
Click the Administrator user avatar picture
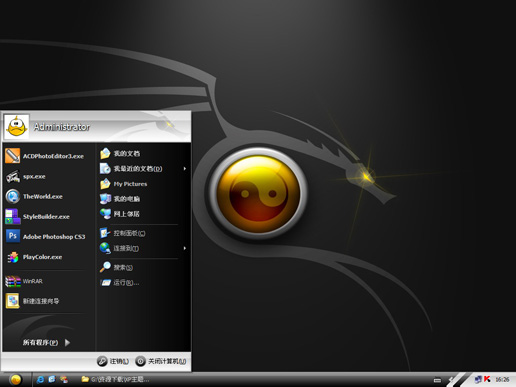(17, 127)
